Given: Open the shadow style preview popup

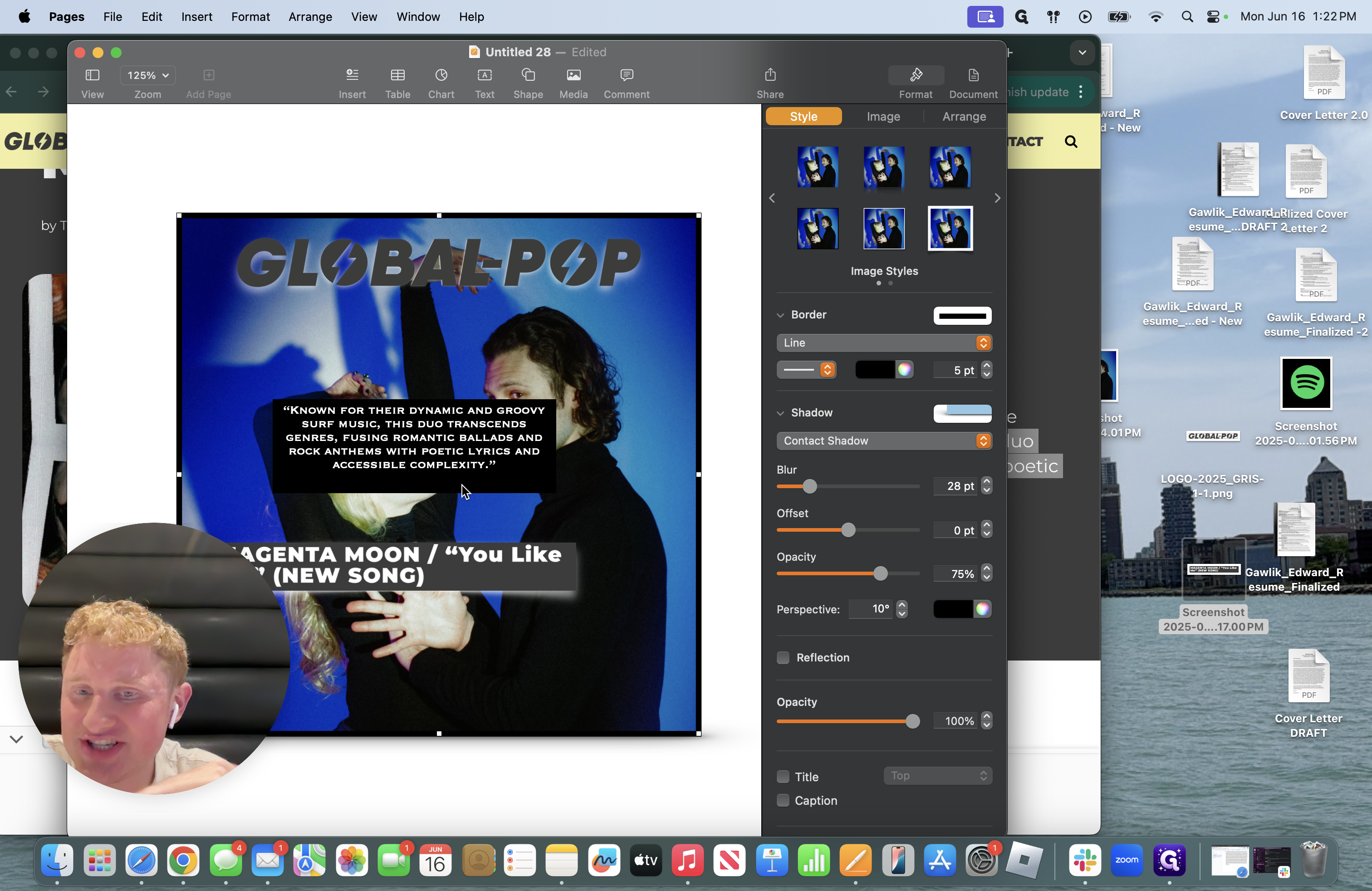Looking at the screenshot, I should click(x=962, y=414).
